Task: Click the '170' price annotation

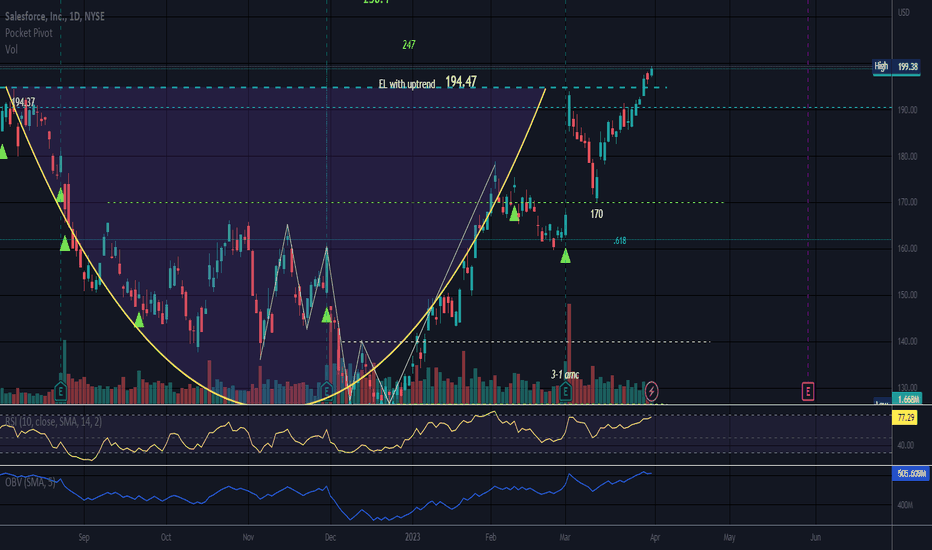Action: pos(597,213)
